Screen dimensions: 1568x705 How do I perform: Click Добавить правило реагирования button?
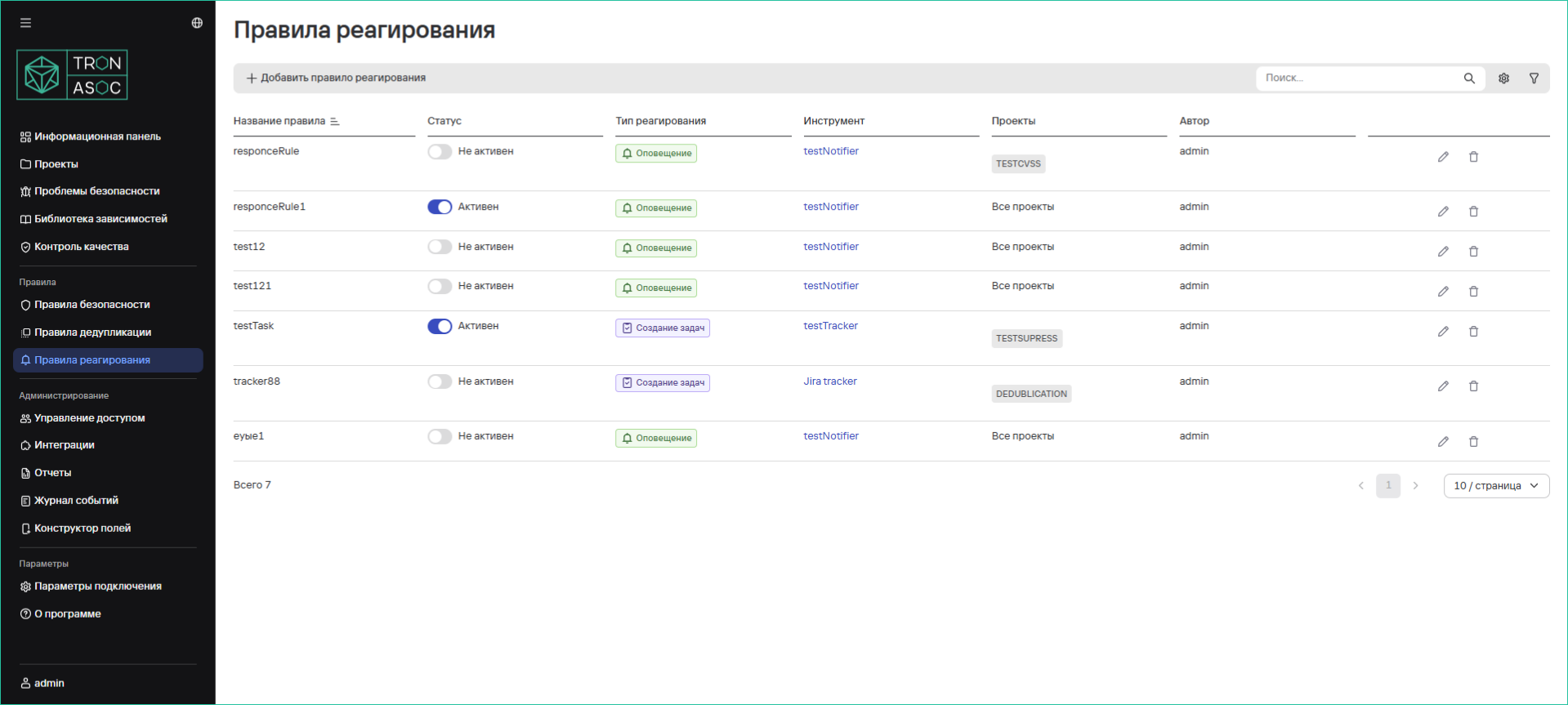tap(336, 78)
